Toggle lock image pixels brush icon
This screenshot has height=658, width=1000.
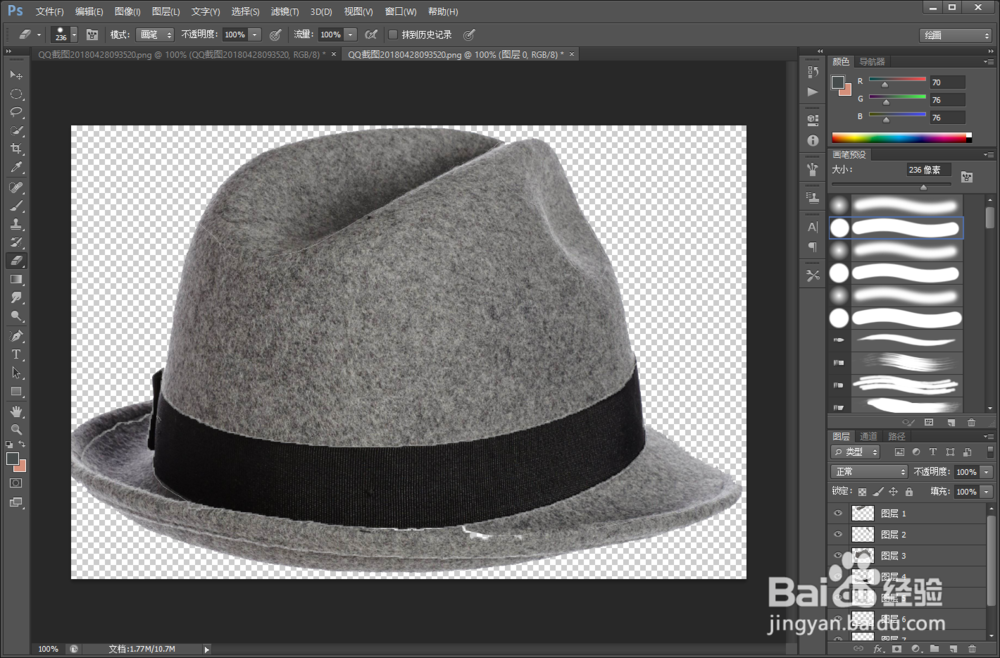[x=878, y=492]
